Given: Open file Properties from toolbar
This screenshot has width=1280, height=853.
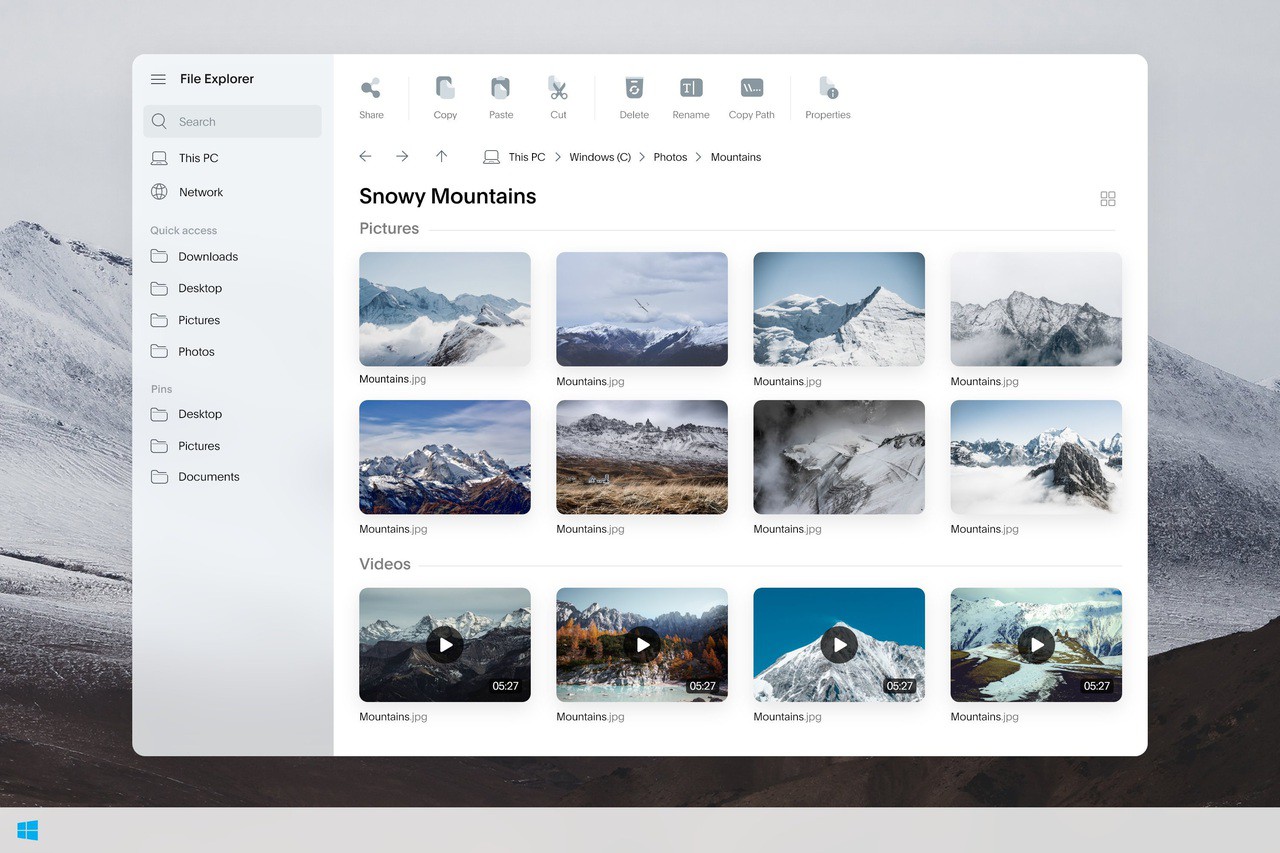Looking at the screenshot, I should [828, 89].
